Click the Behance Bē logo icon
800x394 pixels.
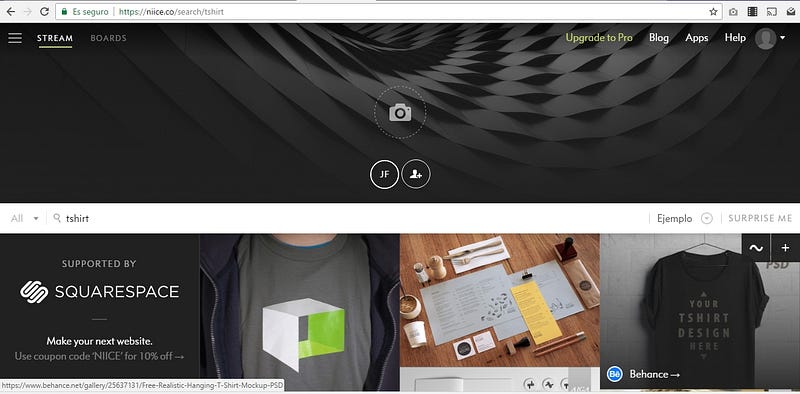[615, 374]
